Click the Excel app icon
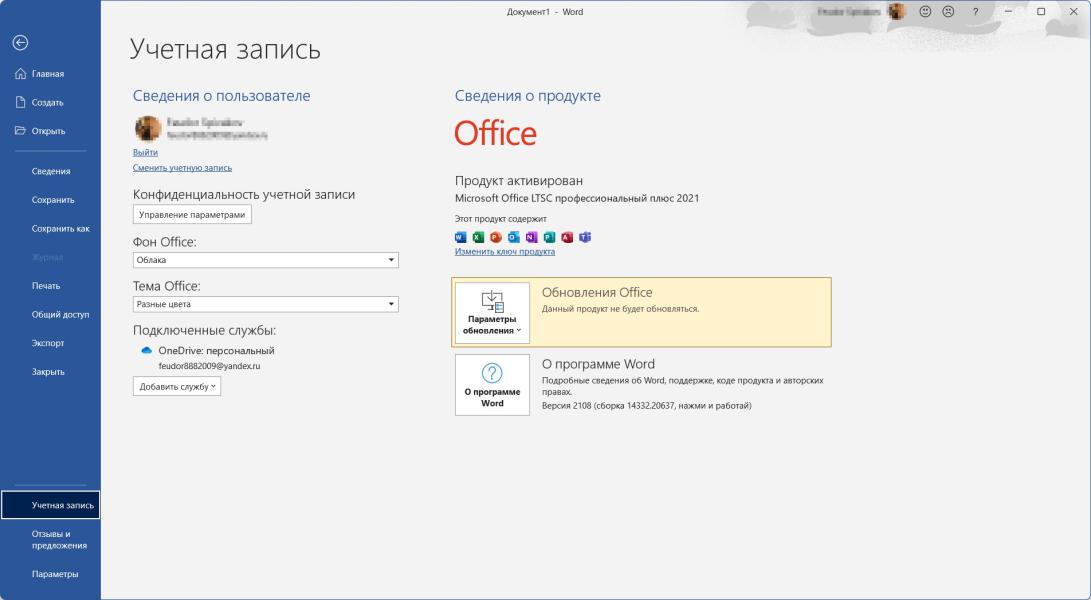Image resolution: width=1091 pixels, height=600 pixels. [x=478, y=237]
